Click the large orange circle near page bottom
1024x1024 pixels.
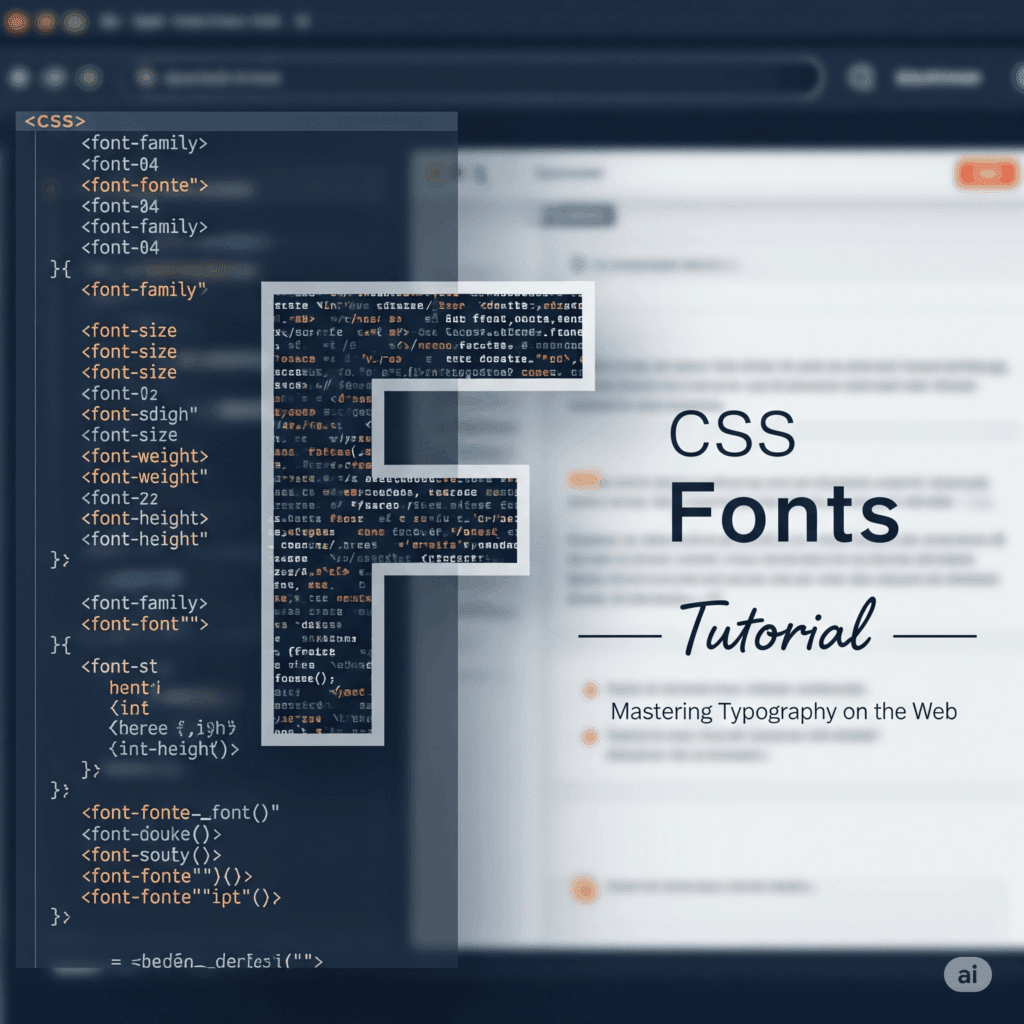click(582, 887)
